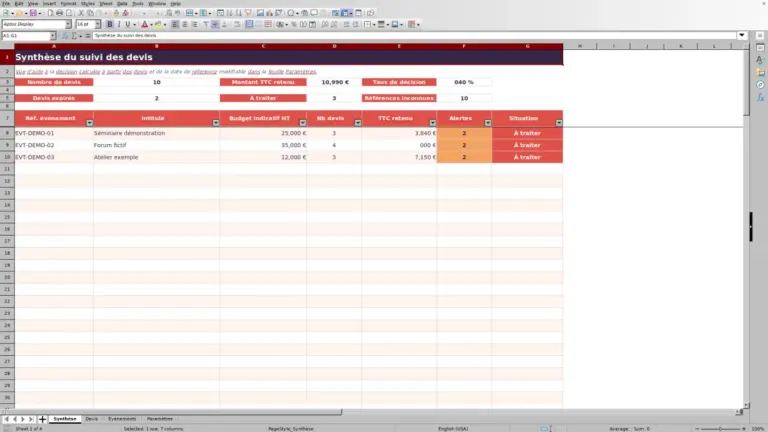This screenshot has height=432, width=768.
Task: Click the Format as currency icon
Action: [280, 24]
